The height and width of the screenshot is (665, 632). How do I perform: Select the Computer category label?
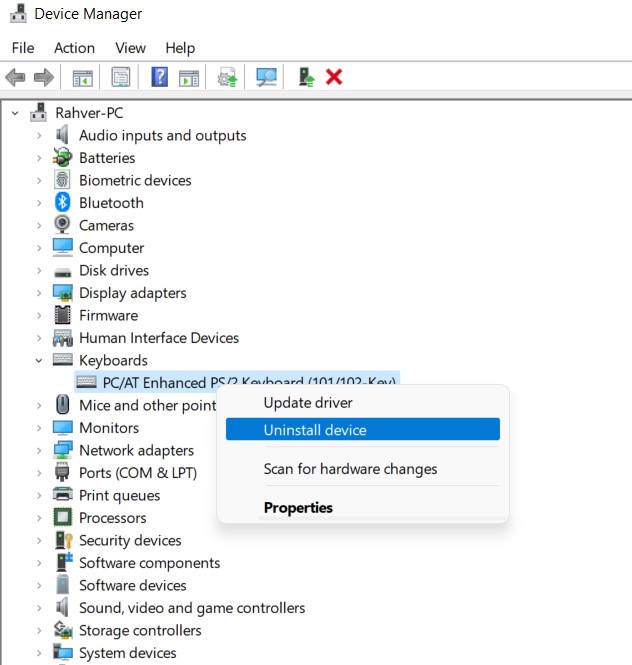coord(112,248)
